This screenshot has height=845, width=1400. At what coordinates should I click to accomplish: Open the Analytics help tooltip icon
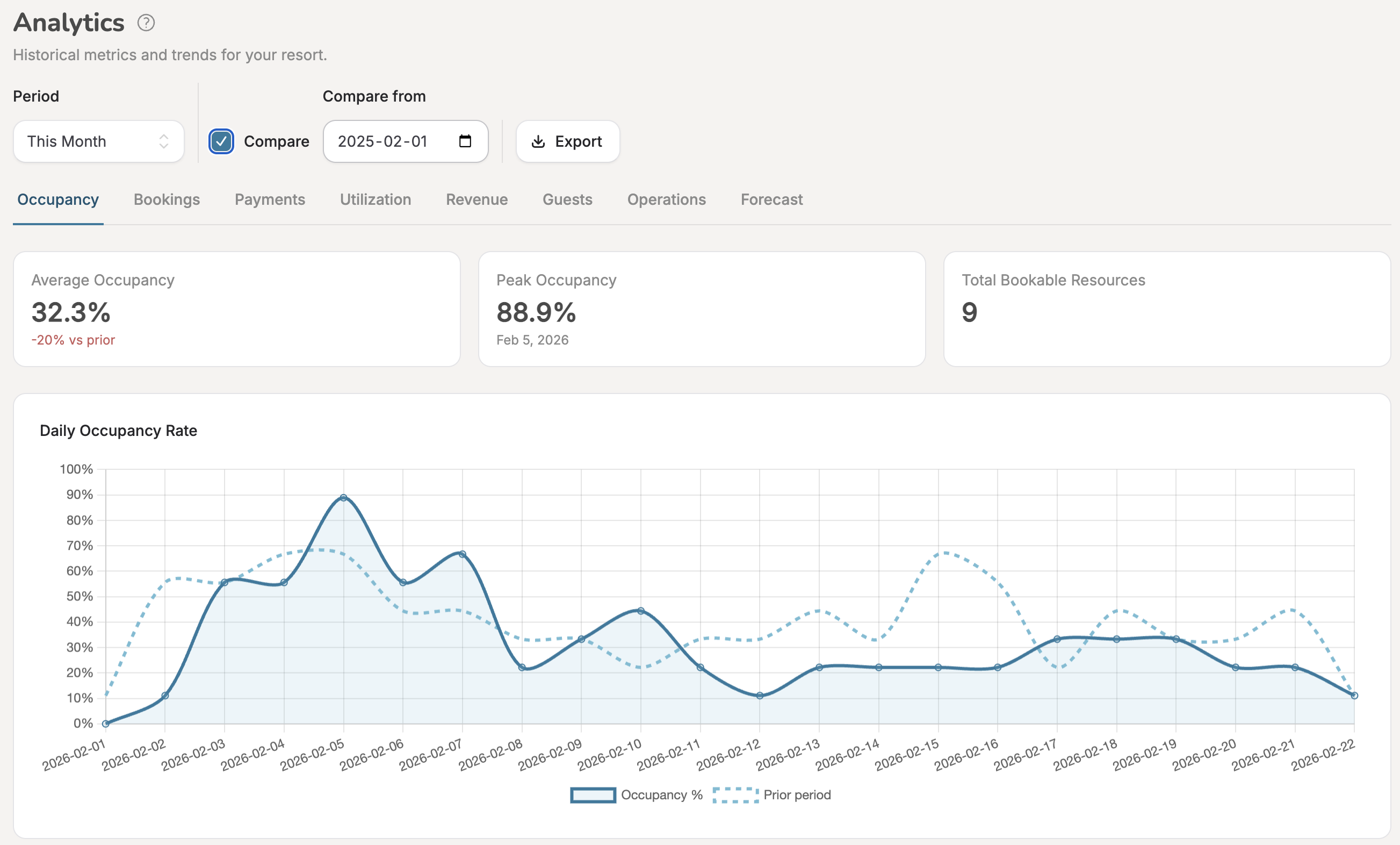146,23
